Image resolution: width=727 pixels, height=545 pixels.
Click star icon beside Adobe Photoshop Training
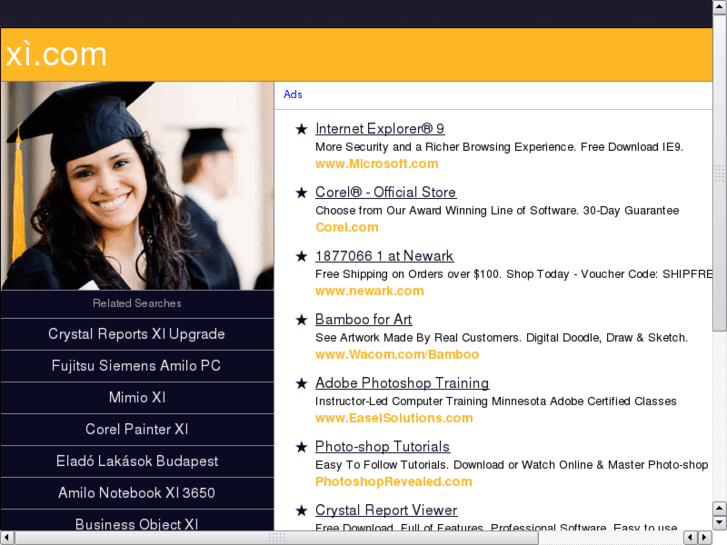pos(301,383)
